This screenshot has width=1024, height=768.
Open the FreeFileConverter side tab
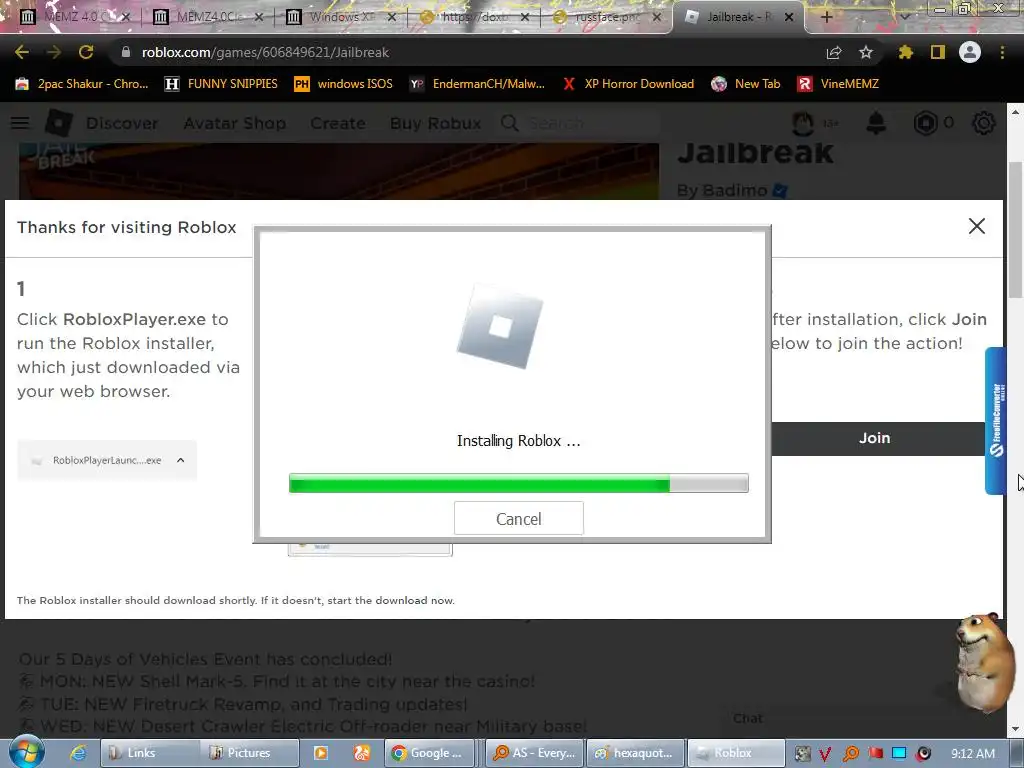tap(996, 421)
